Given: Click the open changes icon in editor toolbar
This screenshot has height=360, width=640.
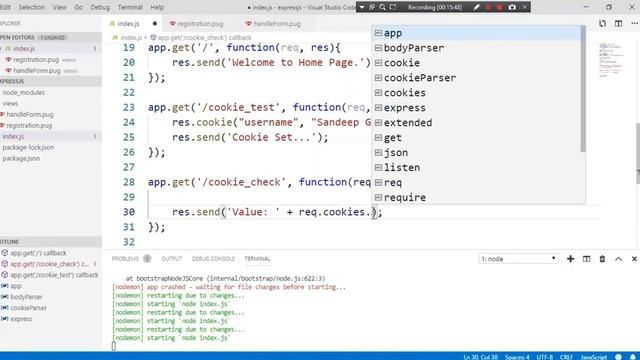Looking at the screenshot, I should pyautogui.click(x=602, y=24).
